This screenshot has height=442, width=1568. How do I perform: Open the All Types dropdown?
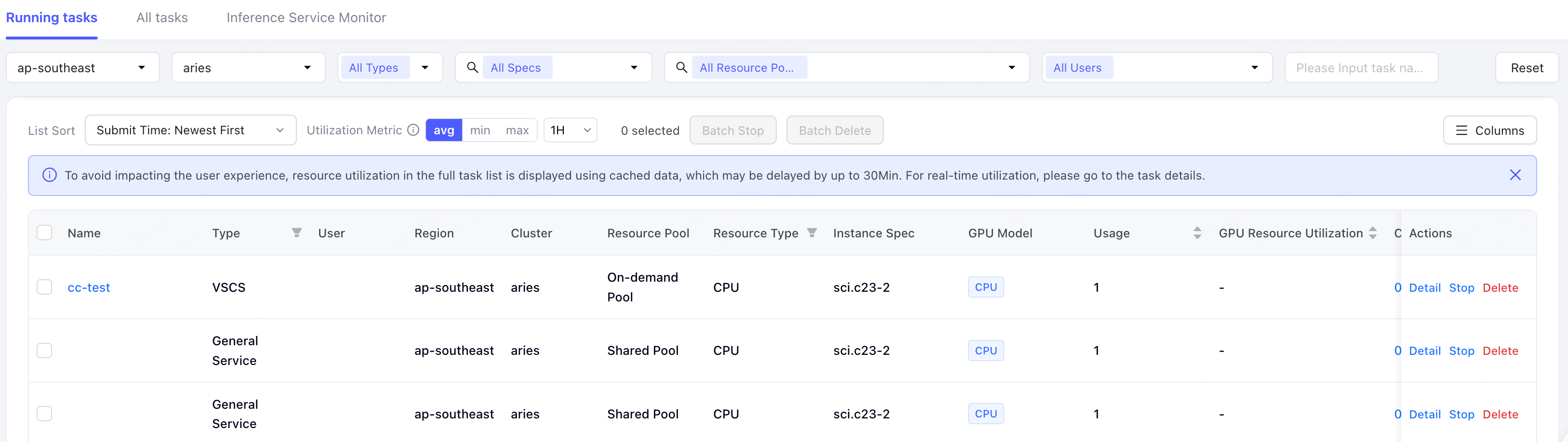click(x=390, y=67)
